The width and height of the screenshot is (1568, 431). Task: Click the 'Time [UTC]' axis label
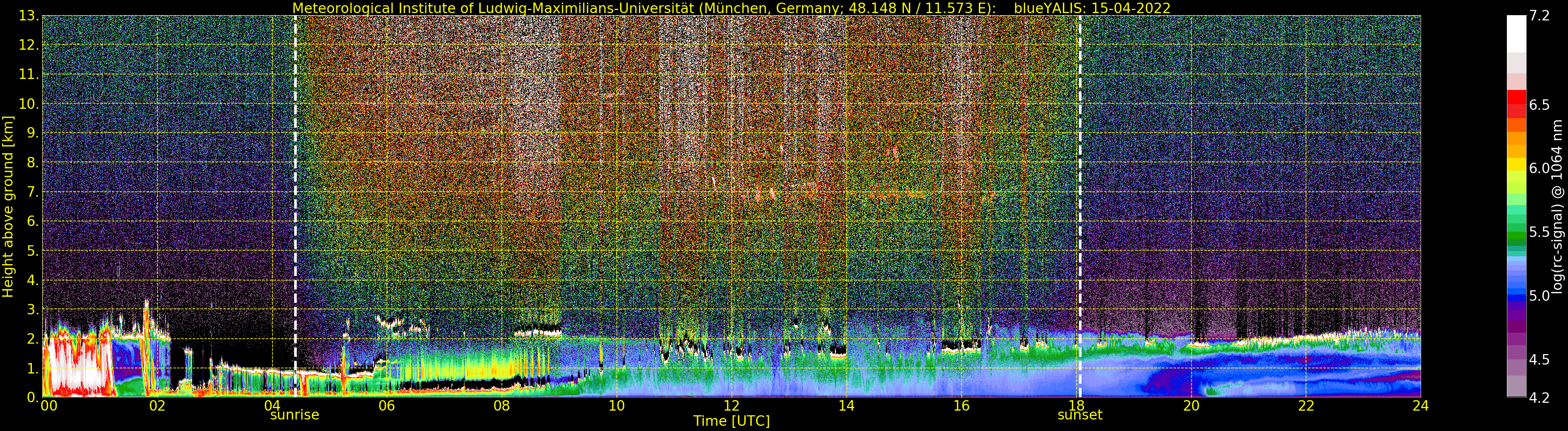tap(731, 421)
